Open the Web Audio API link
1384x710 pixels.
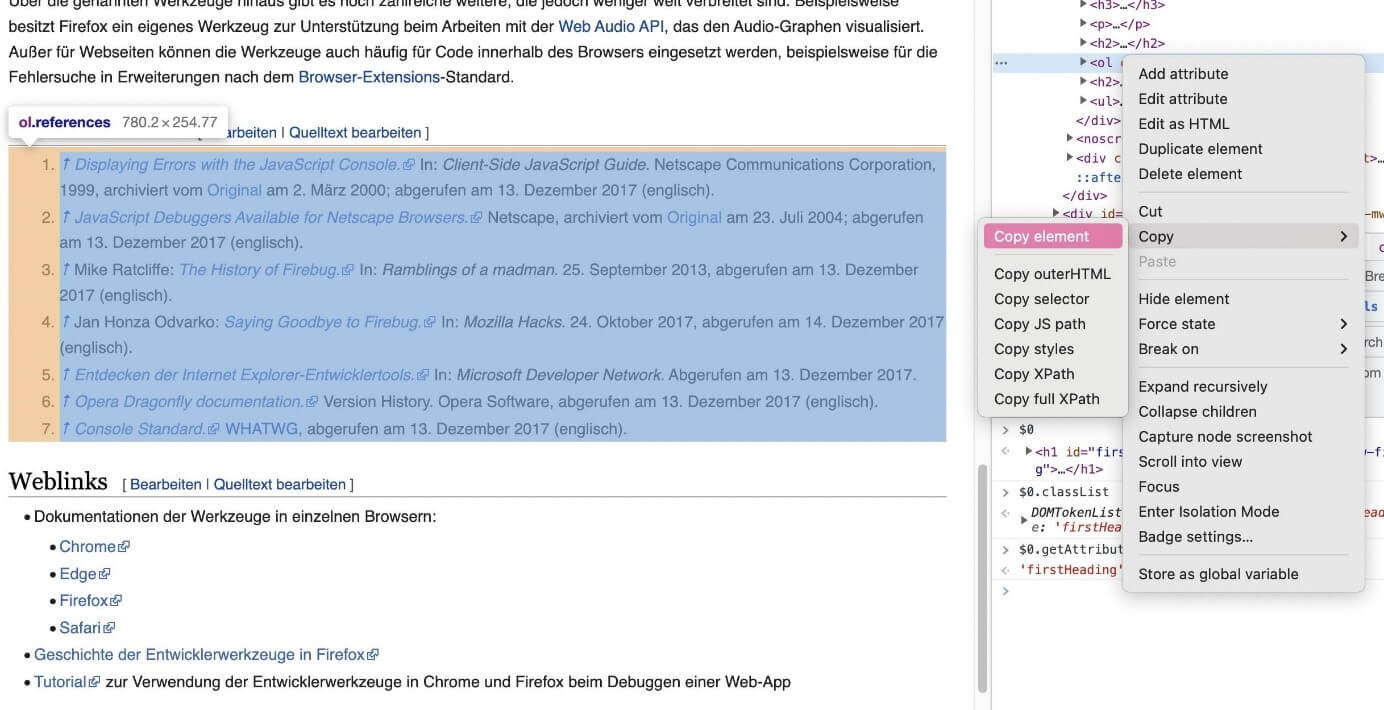(611, 26)
